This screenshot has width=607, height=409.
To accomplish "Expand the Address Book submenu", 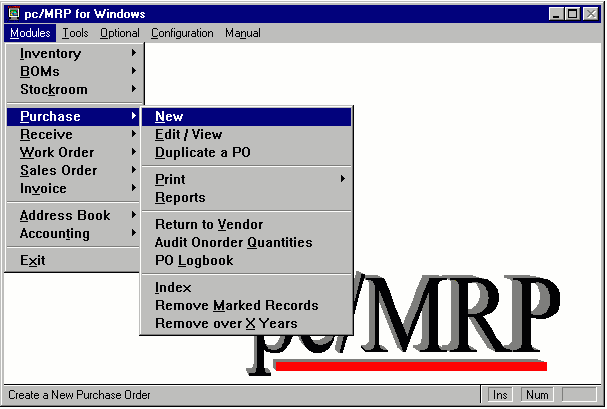I will [x=73, y=216].
